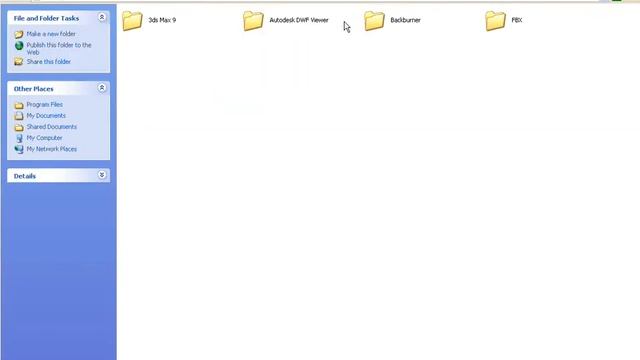Select the Share this folder link

49,62
